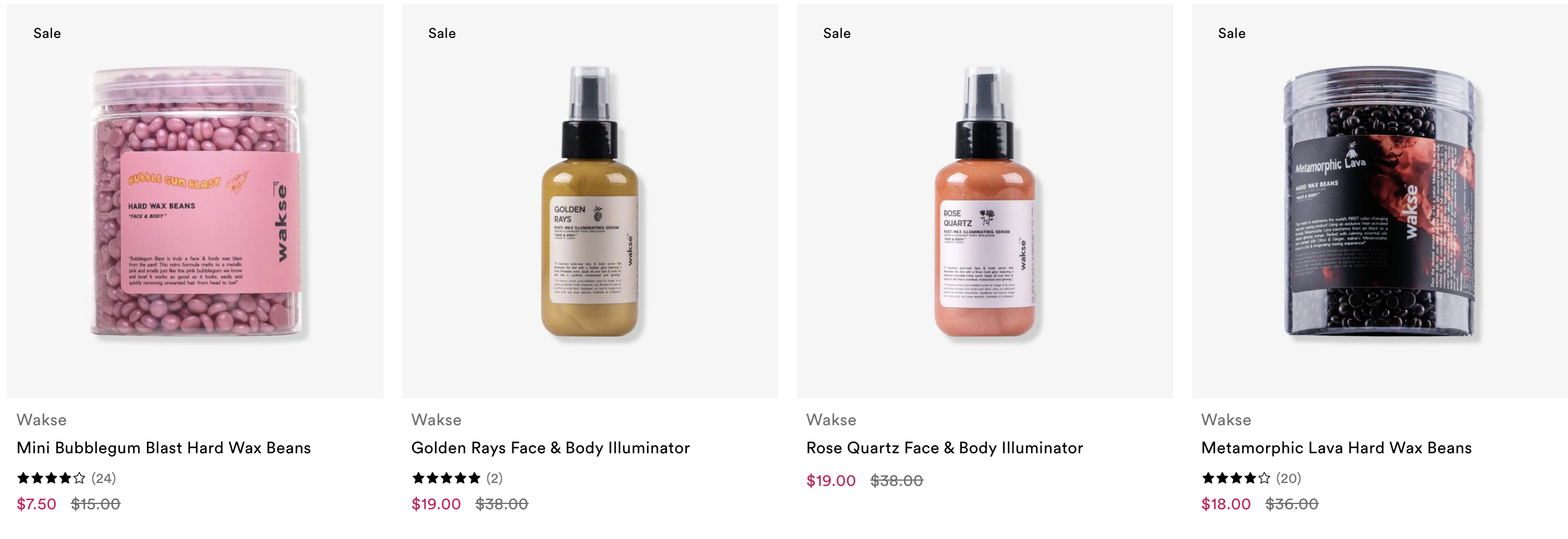Click the Sale badge on Golden Rays card
1568x539 pixels.
tap(442, 33)
